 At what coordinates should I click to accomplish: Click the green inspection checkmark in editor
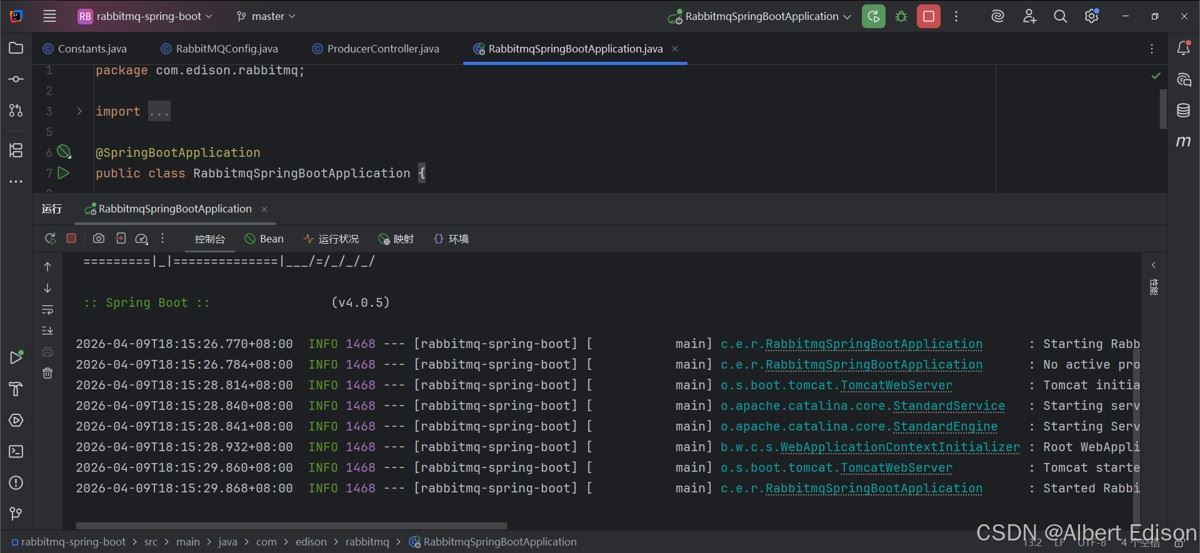tap(1156, 75)
